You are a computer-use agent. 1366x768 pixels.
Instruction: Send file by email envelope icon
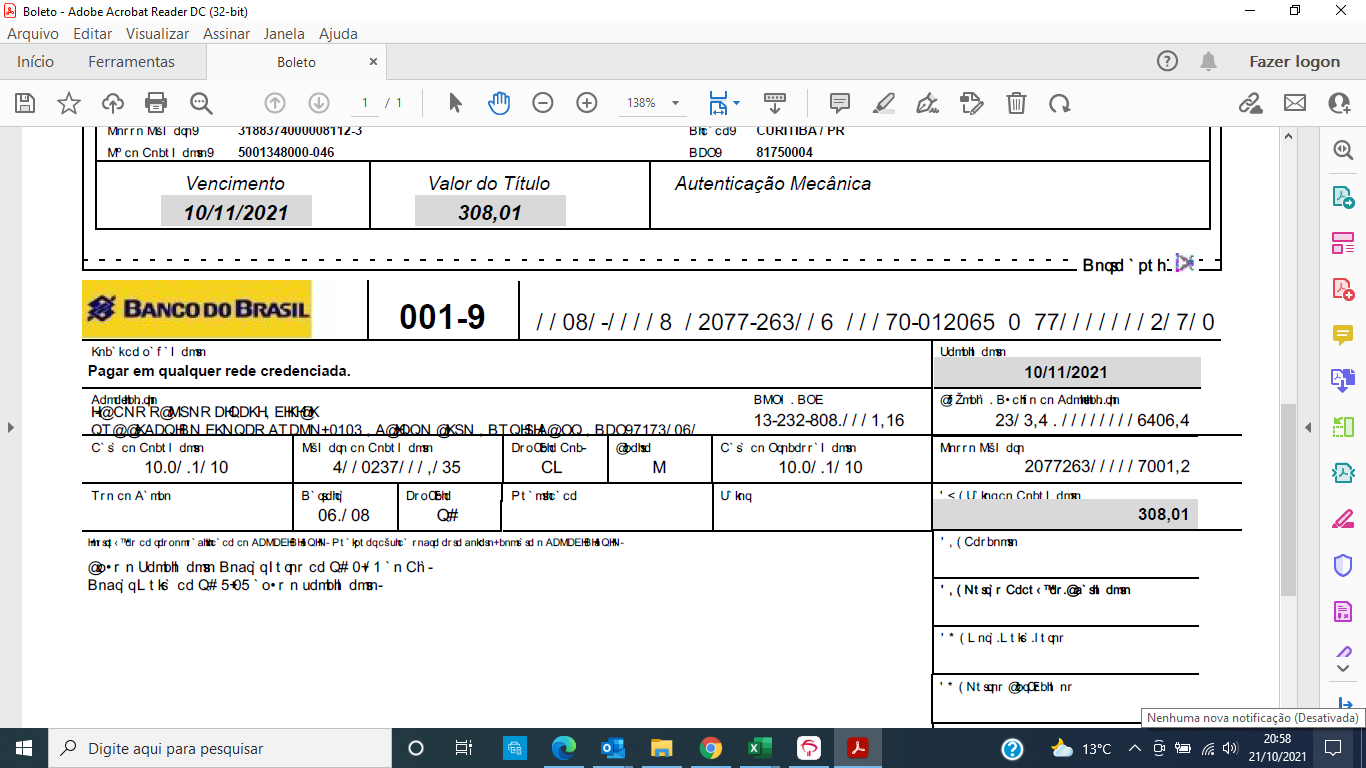point(1295,102)
